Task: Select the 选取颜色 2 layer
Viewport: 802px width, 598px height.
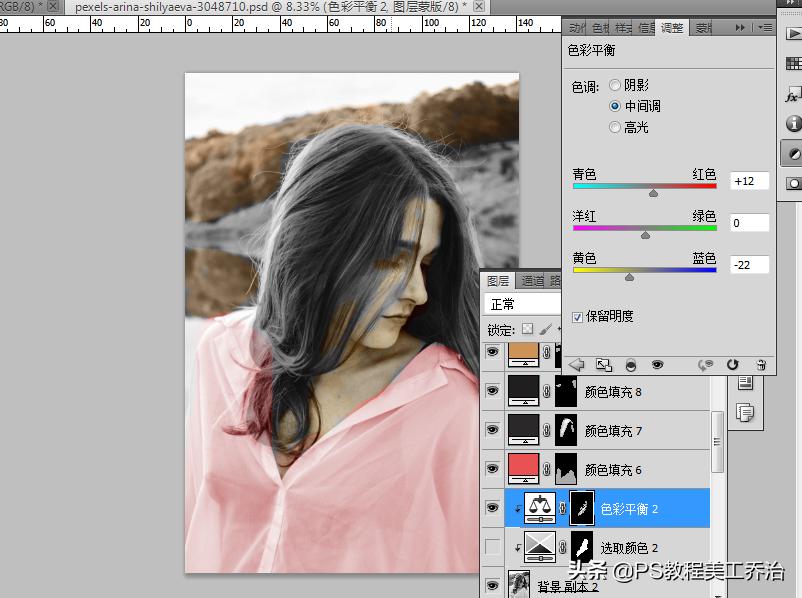Action: (x=625, y=546)
